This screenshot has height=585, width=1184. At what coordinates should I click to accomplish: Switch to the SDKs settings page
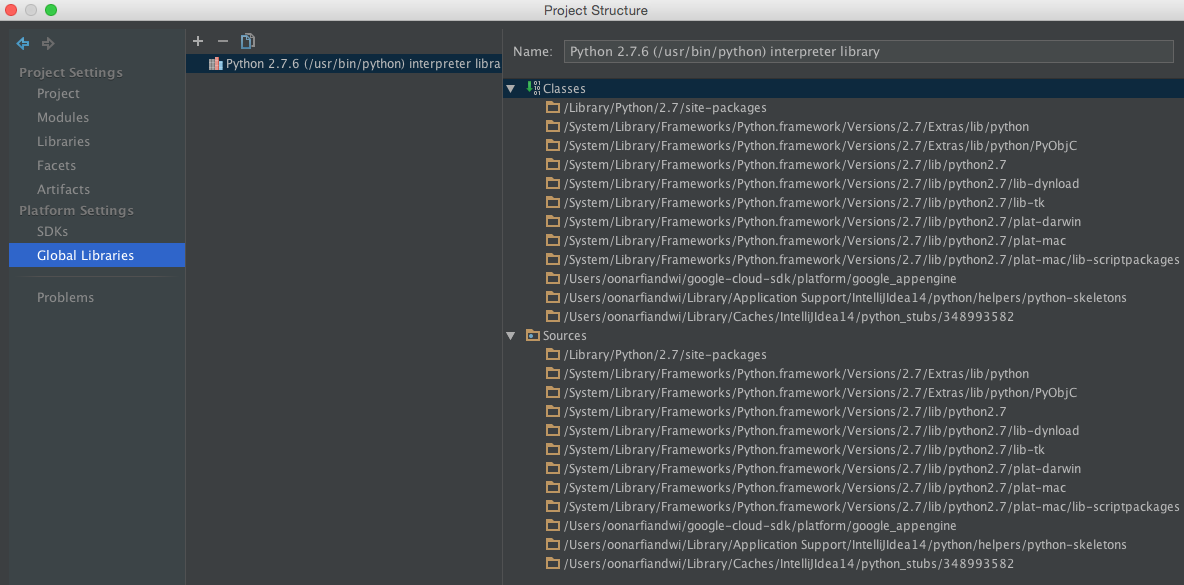click(52, 231)
